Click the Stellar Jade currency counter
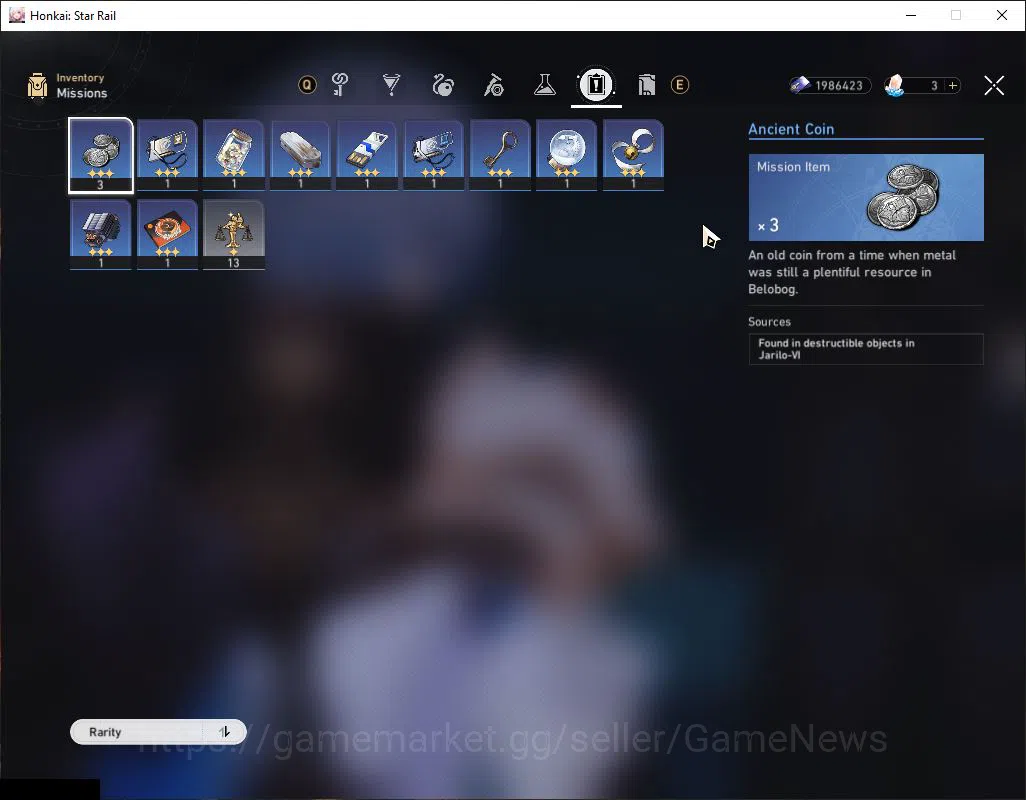The width and height of the screenshot is (1026, 800). click(x=830, y=85)
